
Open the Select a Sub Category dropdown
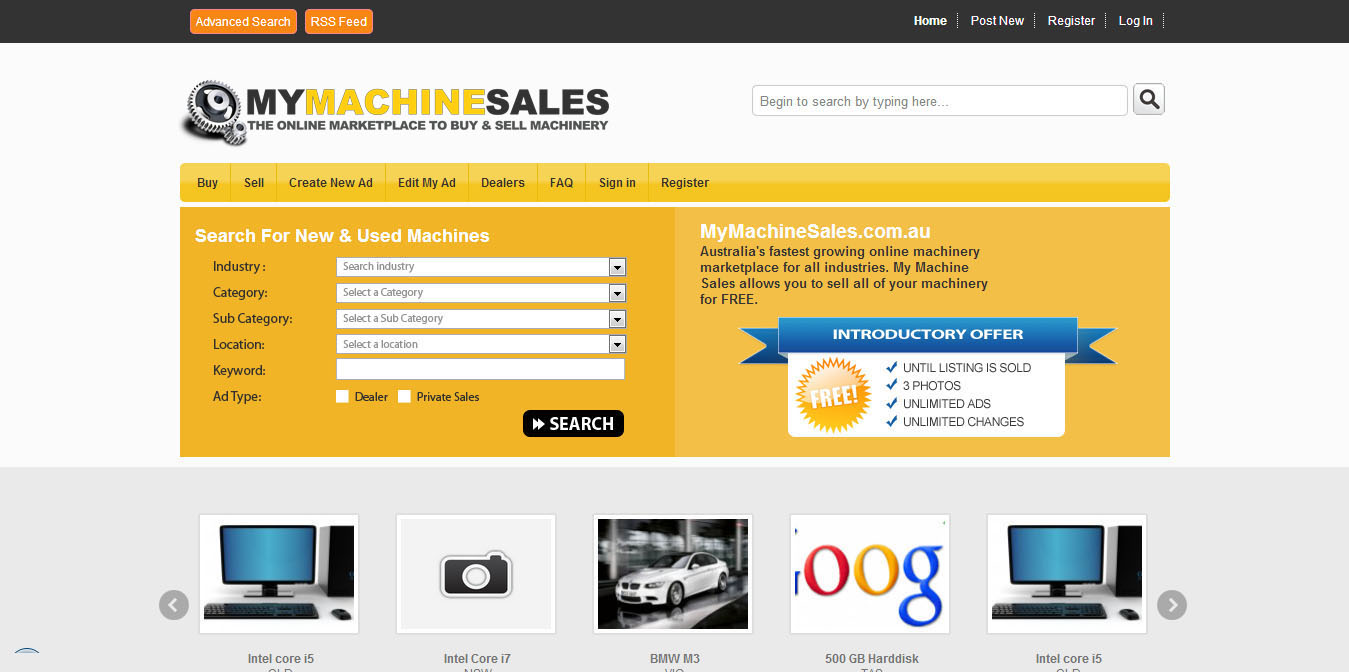tap(481, 319)
